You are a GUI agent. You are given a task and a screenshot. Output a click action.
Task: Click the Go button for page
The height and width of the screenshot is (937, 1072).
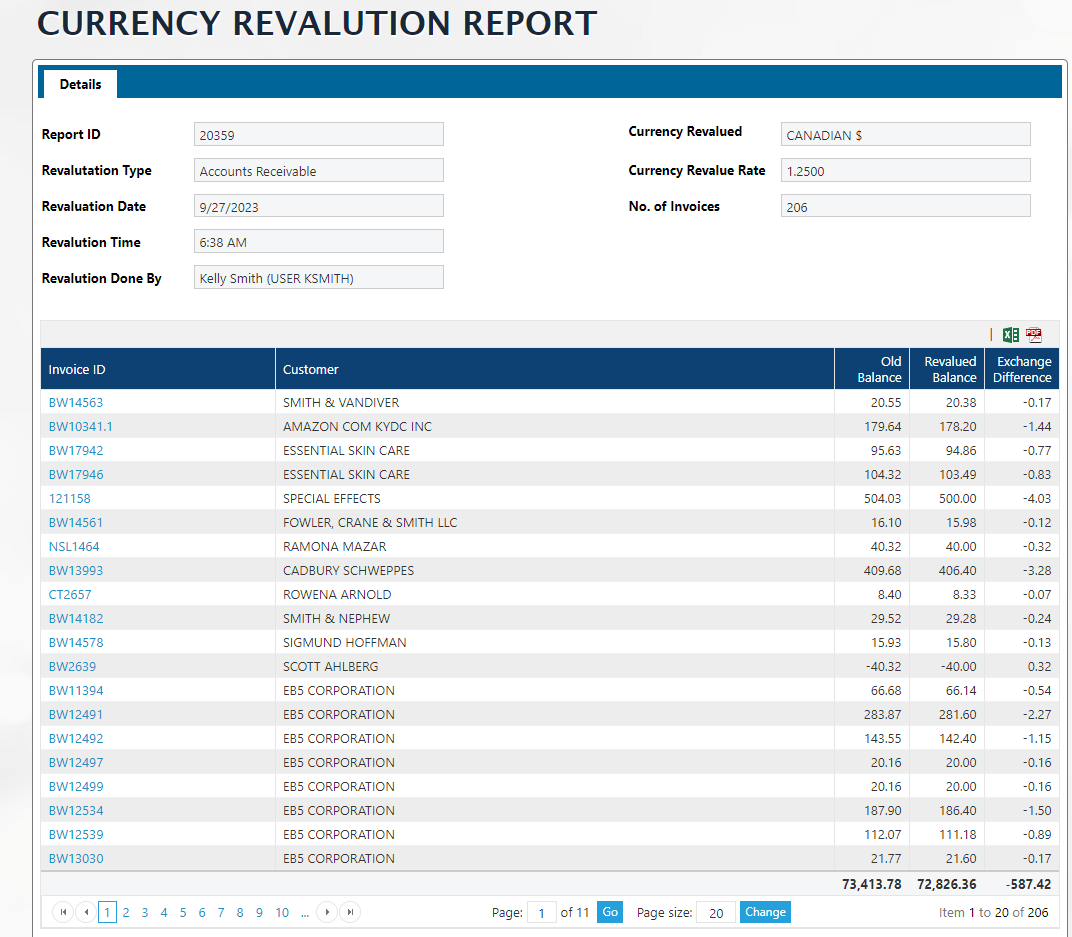(610, 912)
